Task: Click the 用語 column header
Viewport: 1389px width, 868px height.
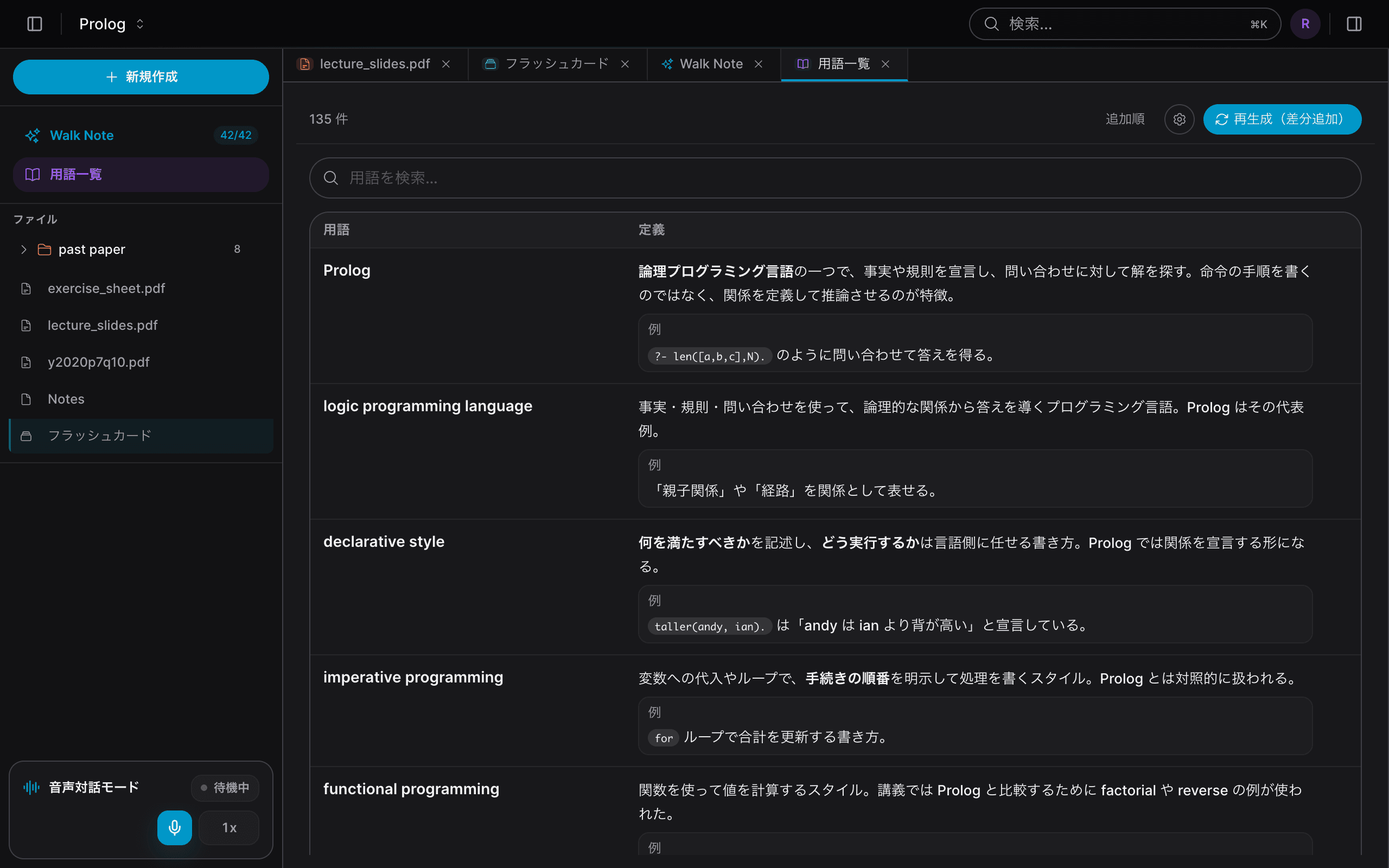Action: coord(336,229)
